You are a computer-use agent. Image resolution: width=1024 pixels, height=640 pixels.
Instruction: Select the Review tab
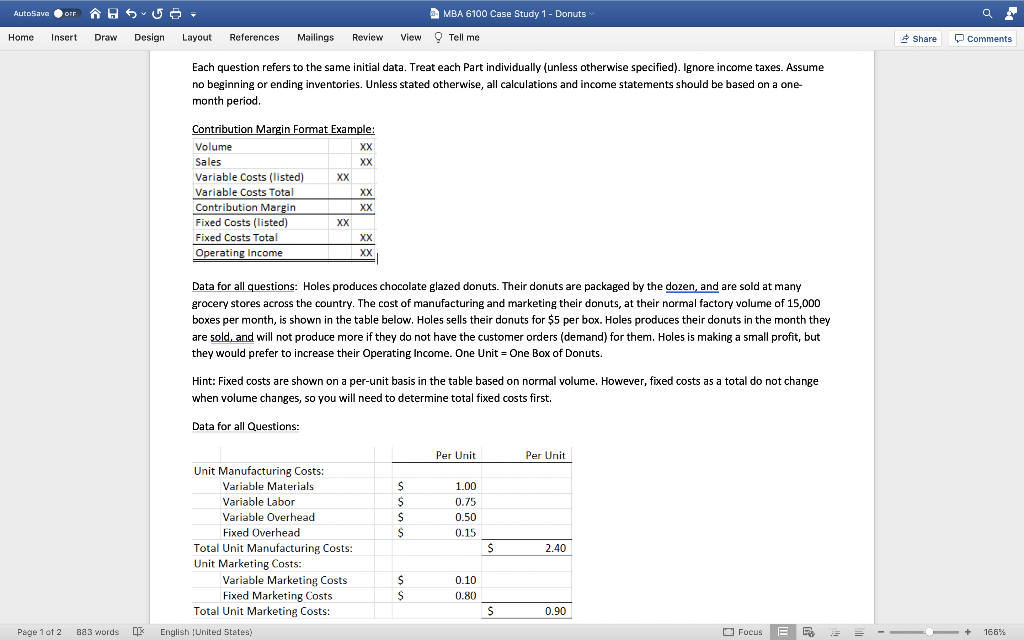pyautogui.click(x=368, y=38)
